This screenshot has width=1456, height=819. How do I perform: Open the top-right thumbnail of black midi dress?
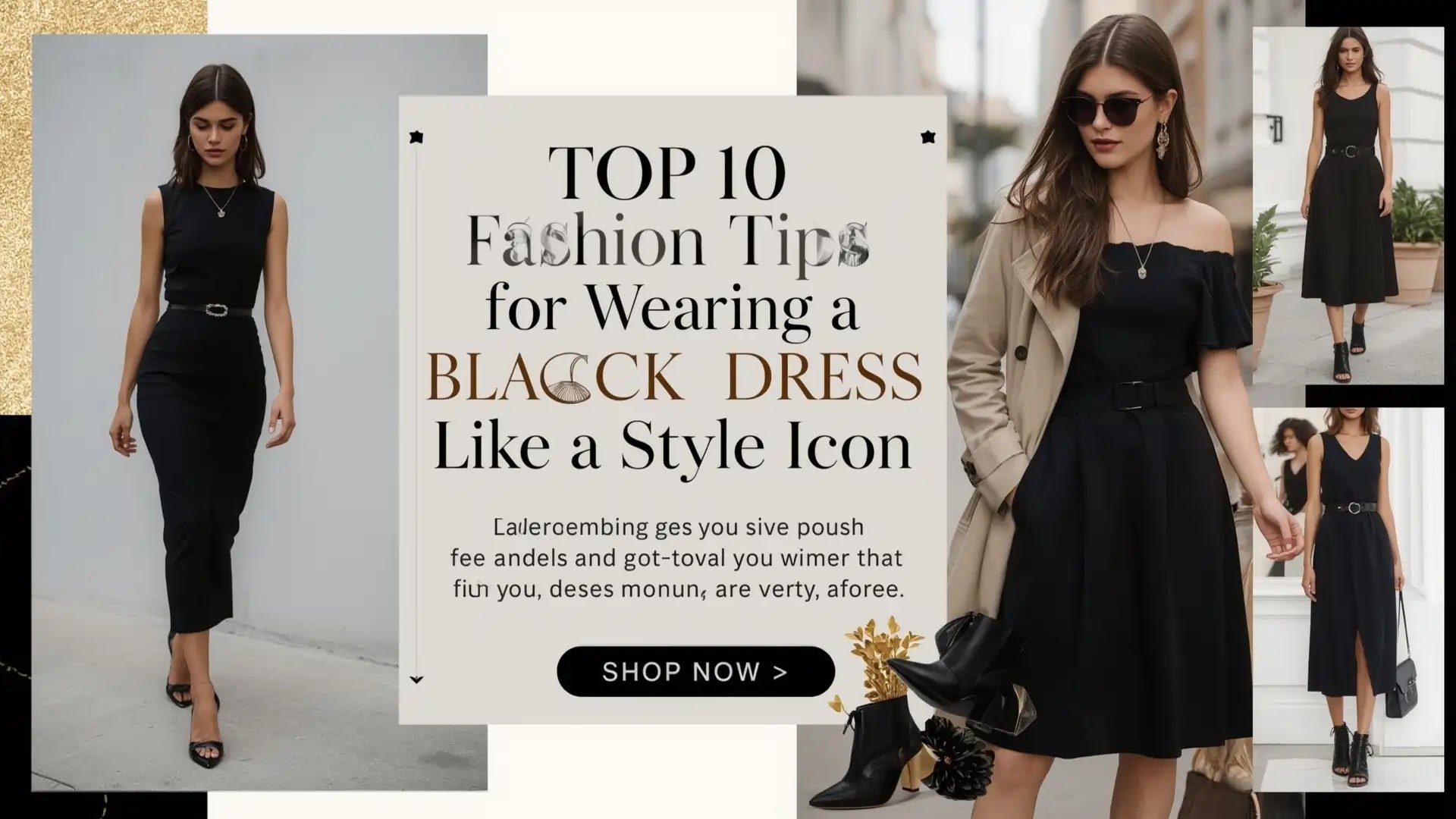point(1348,206)
